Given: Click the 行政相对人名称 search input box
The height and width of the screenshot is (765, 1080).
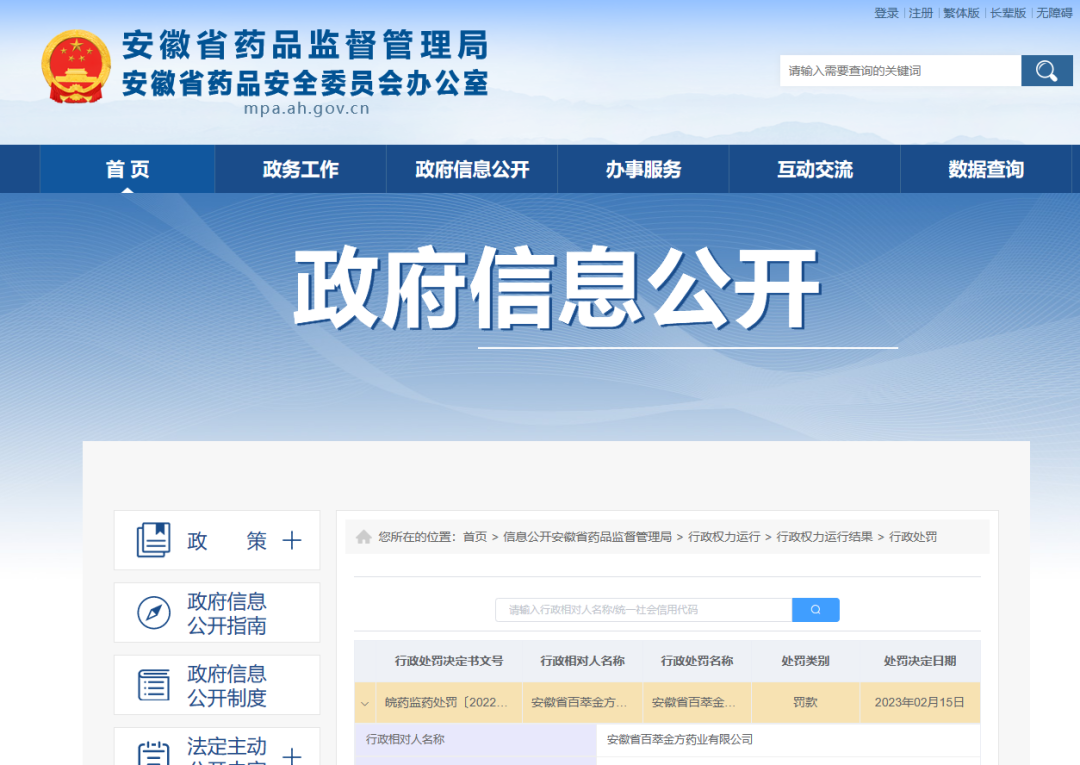Looking at the screenshot, I should coord(640,609).
